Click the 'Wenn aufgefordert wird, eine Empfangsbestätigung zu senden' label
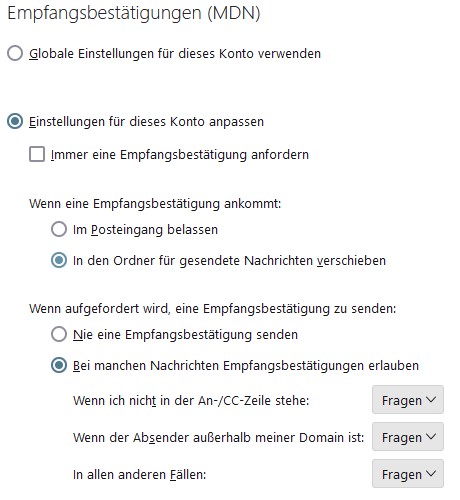The height and width of the screenshot is (500, 460). 212,308
